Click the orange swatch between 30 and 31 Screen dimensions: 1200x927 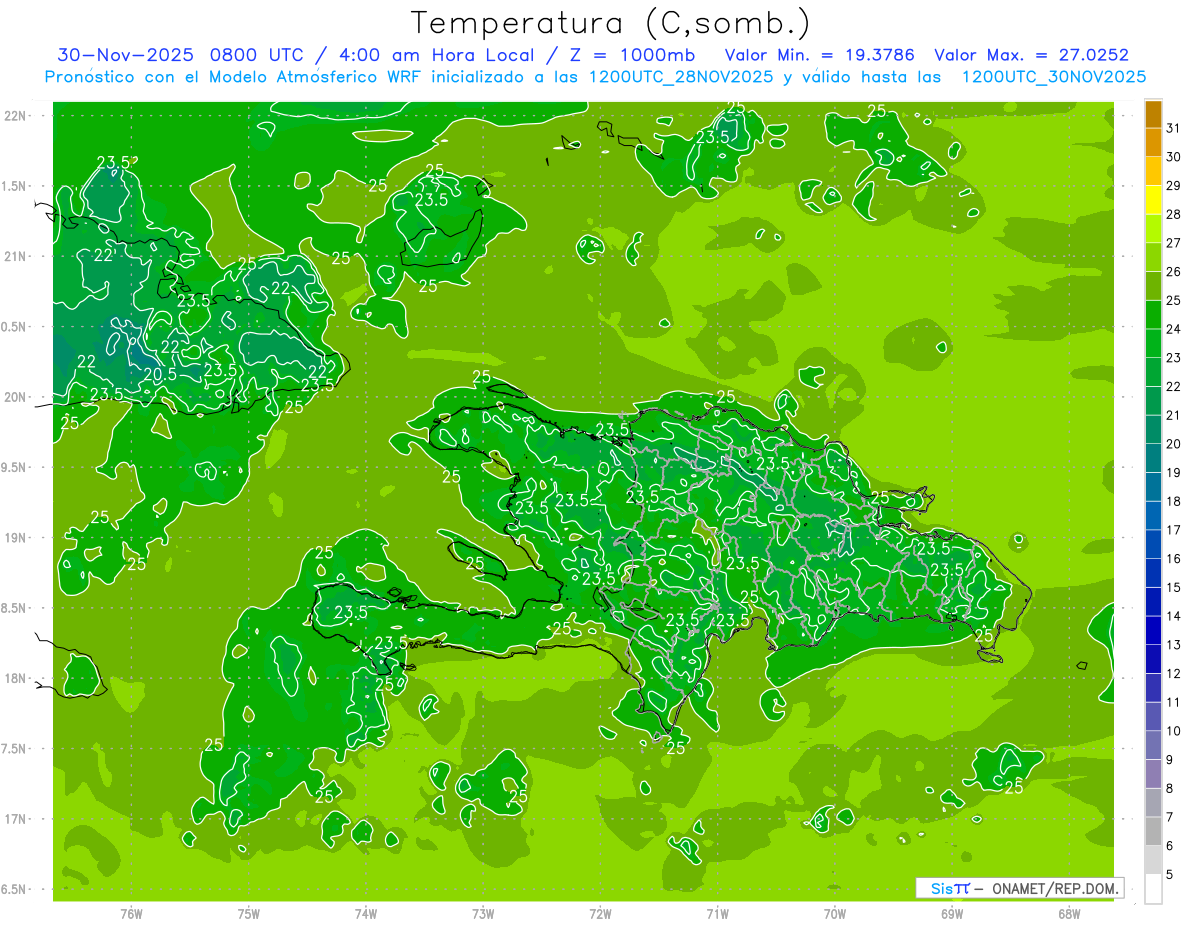[x=1153, y=143]
